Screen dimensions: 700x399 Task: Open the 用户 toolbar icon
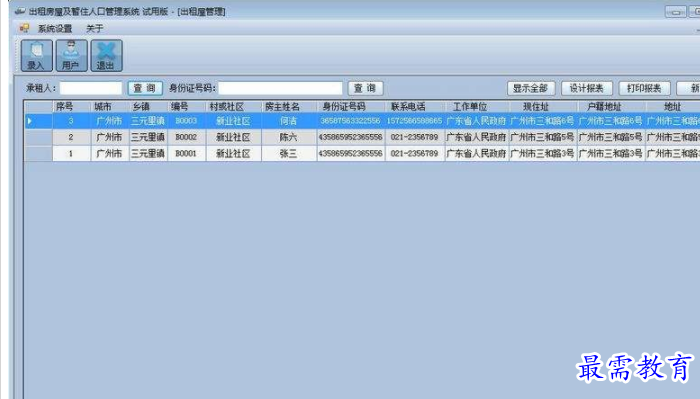coord(71,55)
